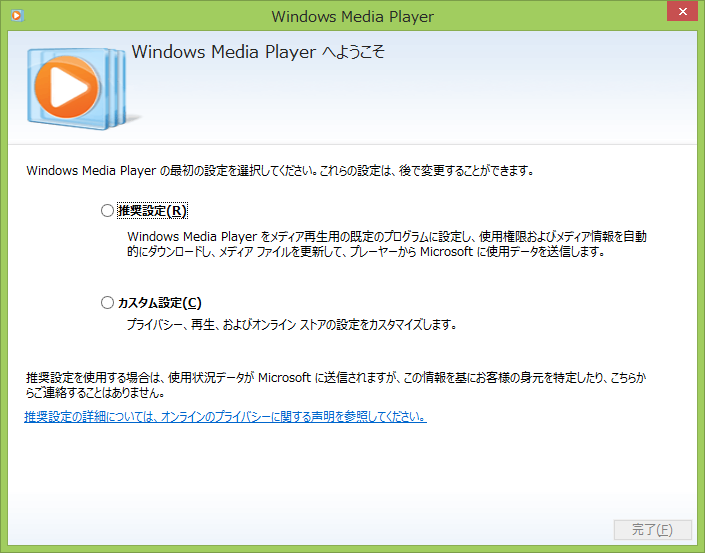Click second line of the 推奨設定 description
Viewport: 705px width, 553px height.
pyautogui.click(x=366, y=253)
